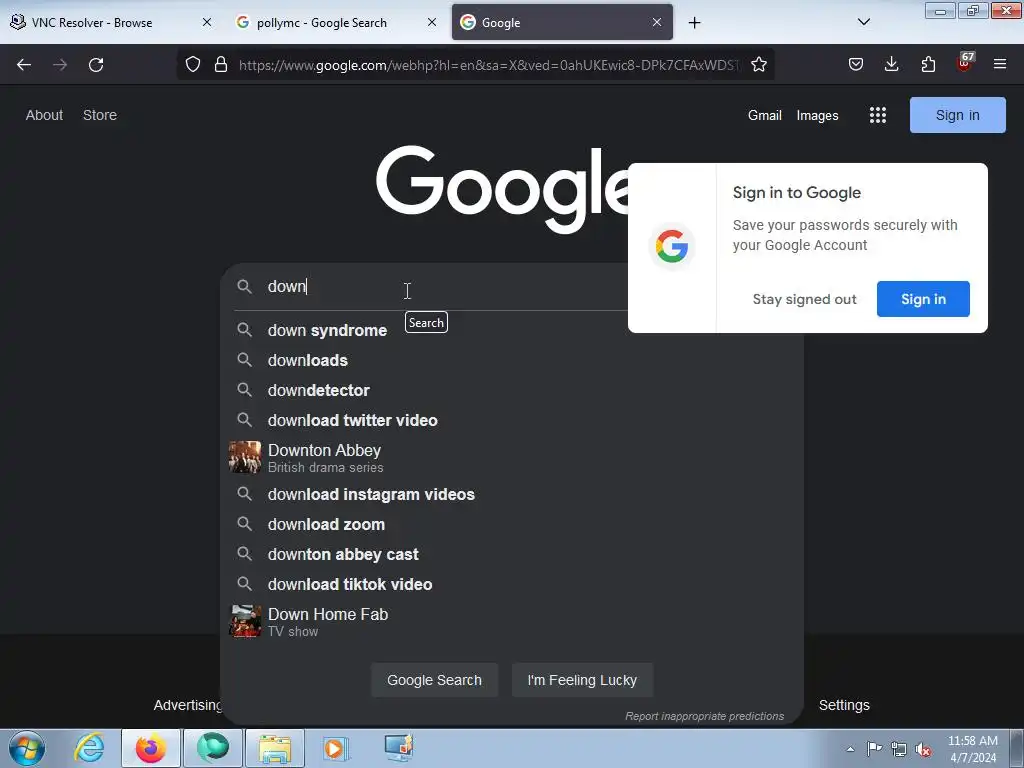Viewport: 1024px width, 768px height.
Task: Open Windows Media Player from taskbar
Action: click(336, 748)
